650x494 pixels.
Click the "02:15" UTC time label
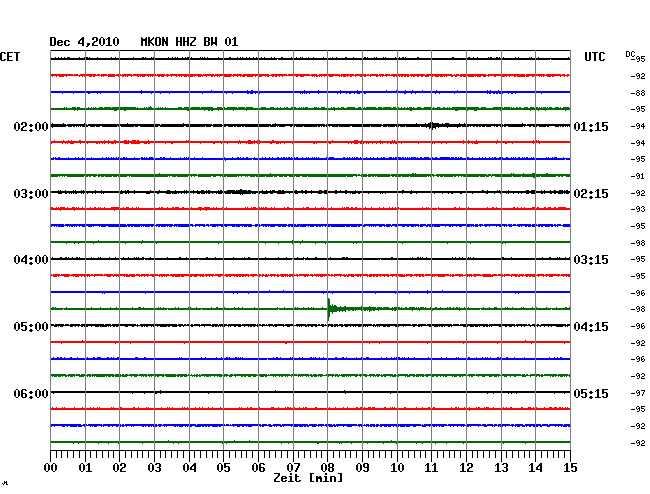pyautogui.click(x=591, y=194)
